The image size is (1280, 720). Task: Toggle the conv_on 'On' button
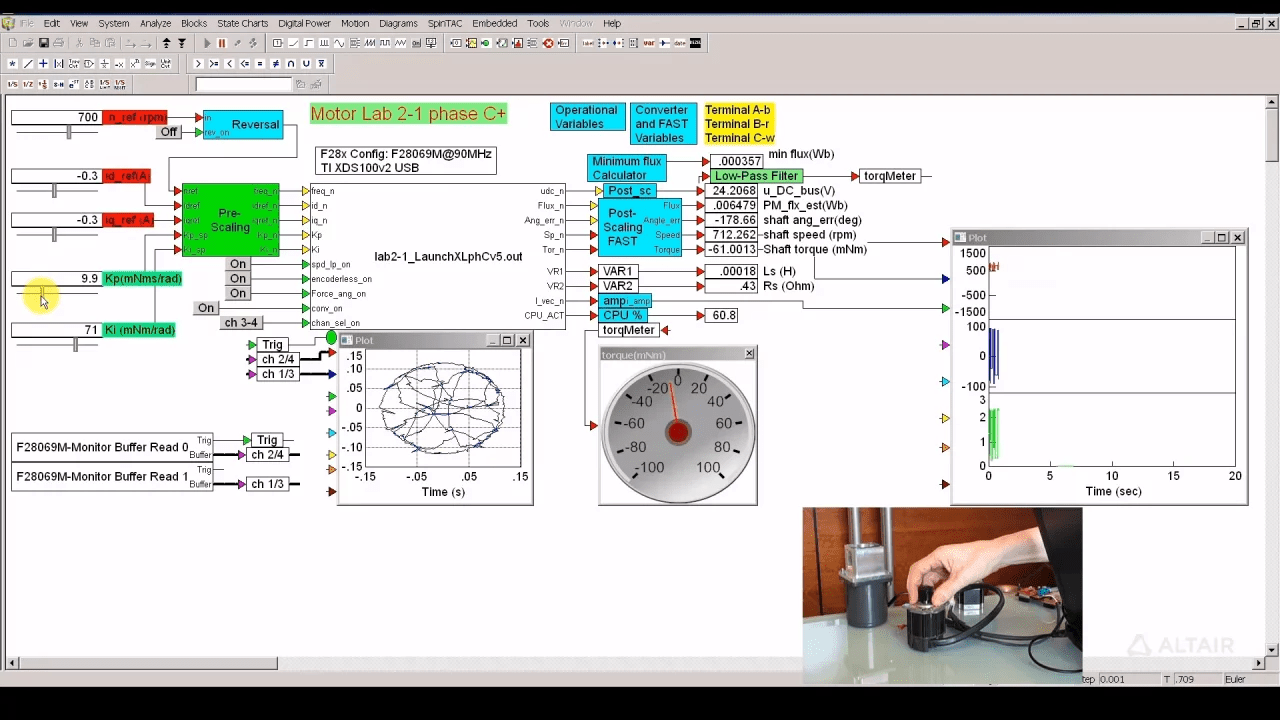pos(206,308)
